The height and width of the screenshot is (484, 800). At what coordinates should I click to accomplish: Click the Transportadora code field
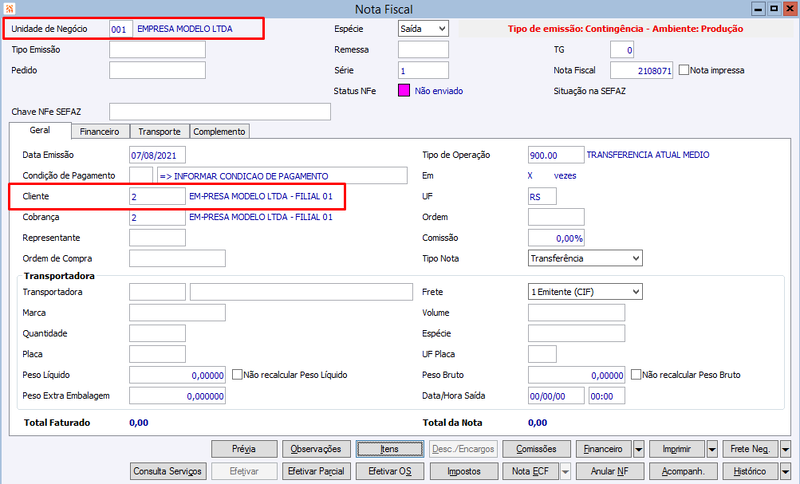click(157, 292)
